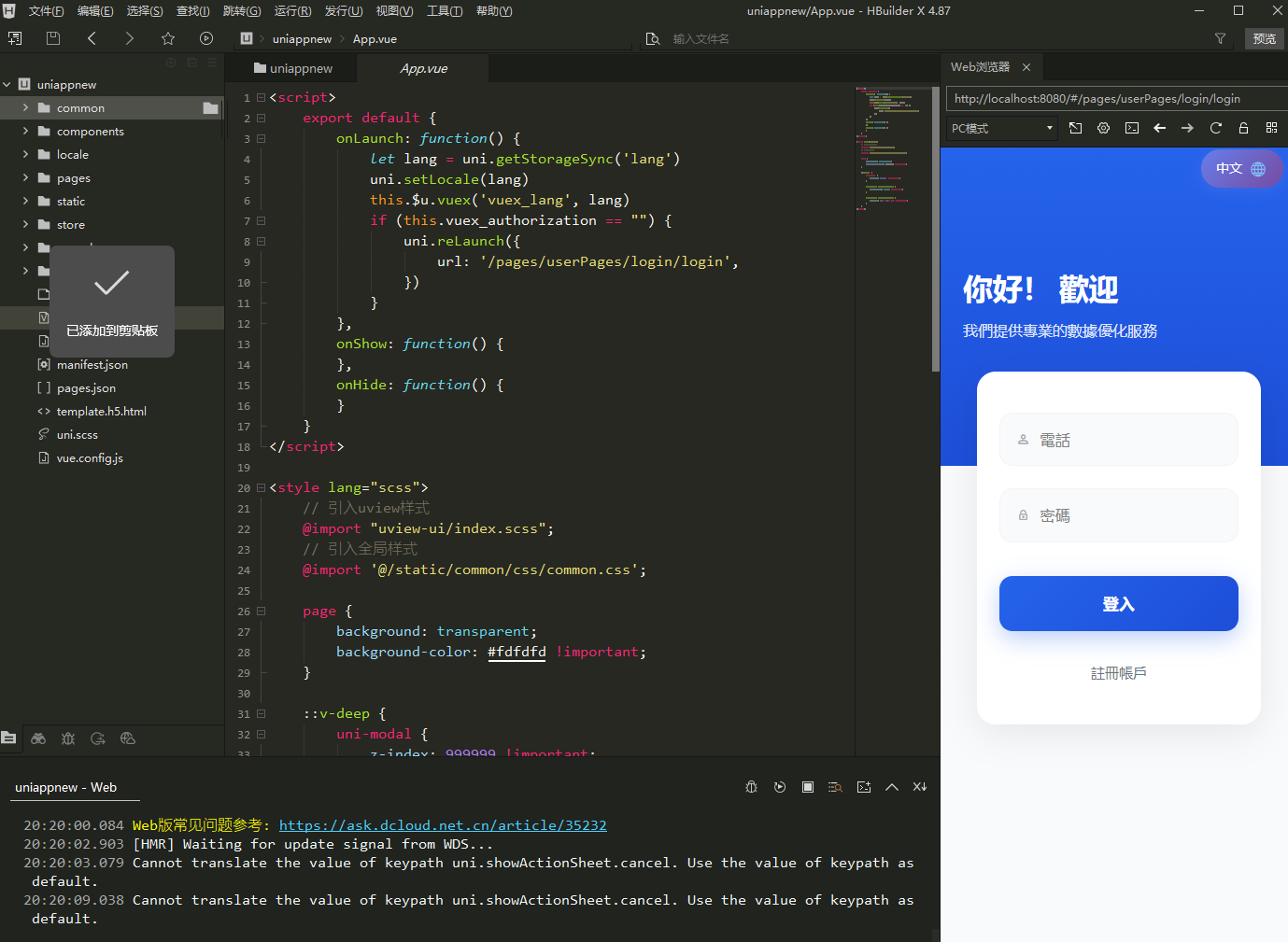Open the browser devtools console icon
This screenshot has height=942, width=1288.
point(1132,128)
